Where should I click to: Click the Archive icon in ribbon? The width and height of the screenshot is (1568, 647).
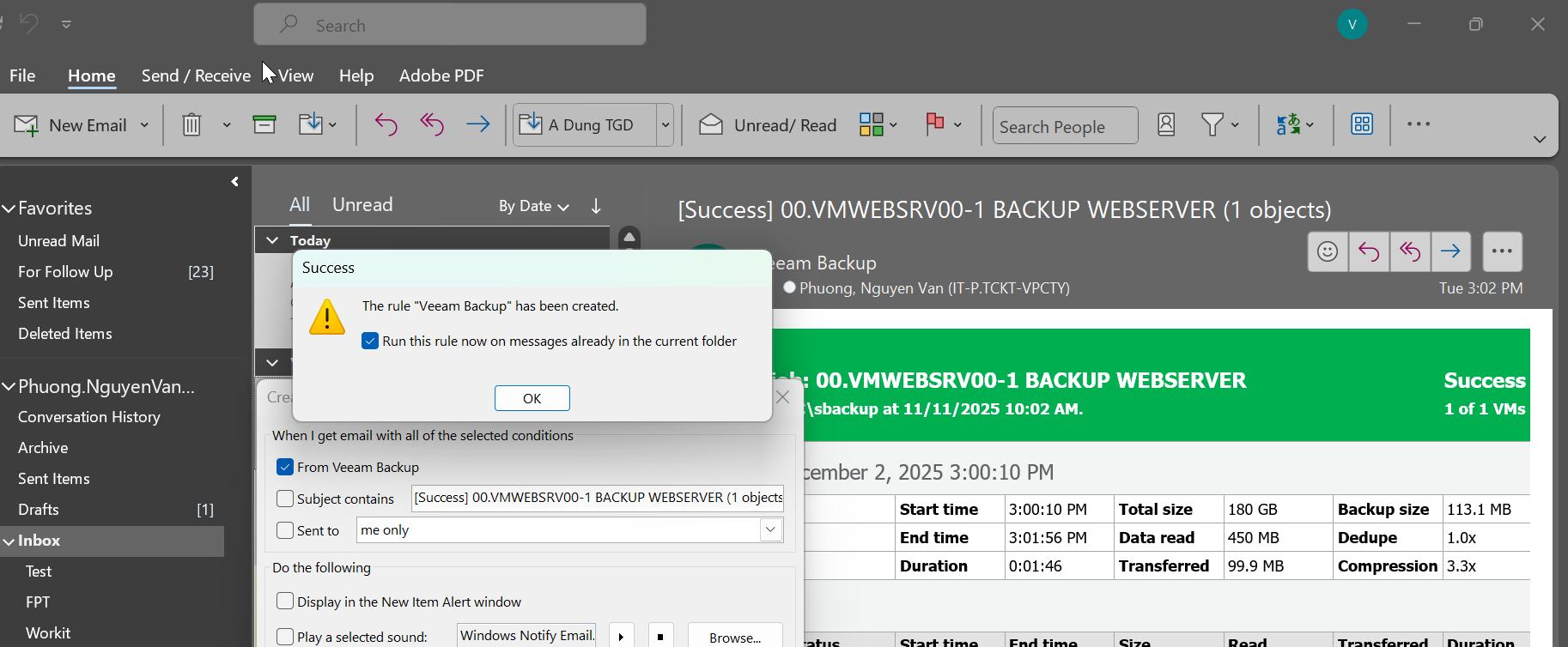pos(264,125)
